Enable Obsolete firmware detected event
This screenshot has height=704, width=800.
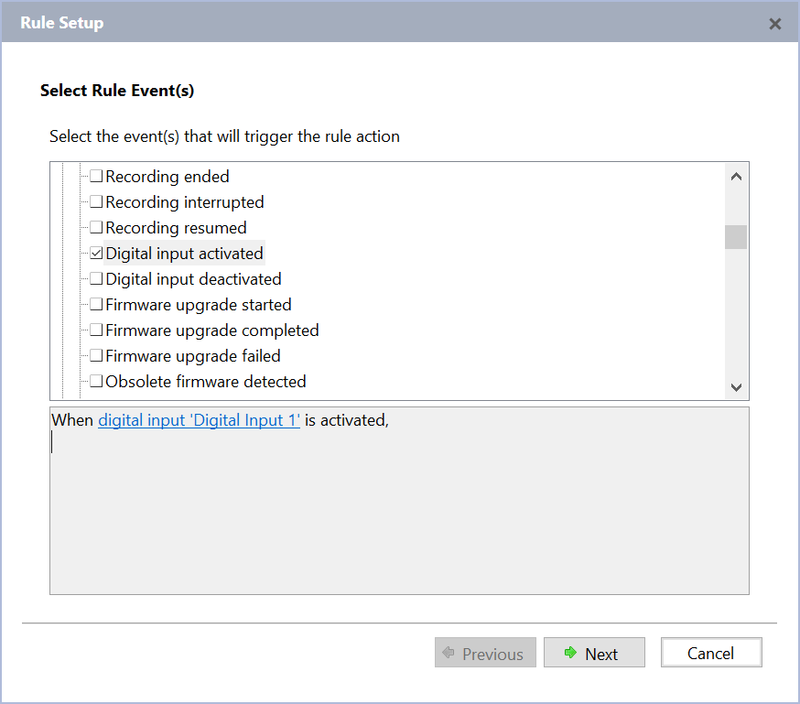click(x=97, y=381)
